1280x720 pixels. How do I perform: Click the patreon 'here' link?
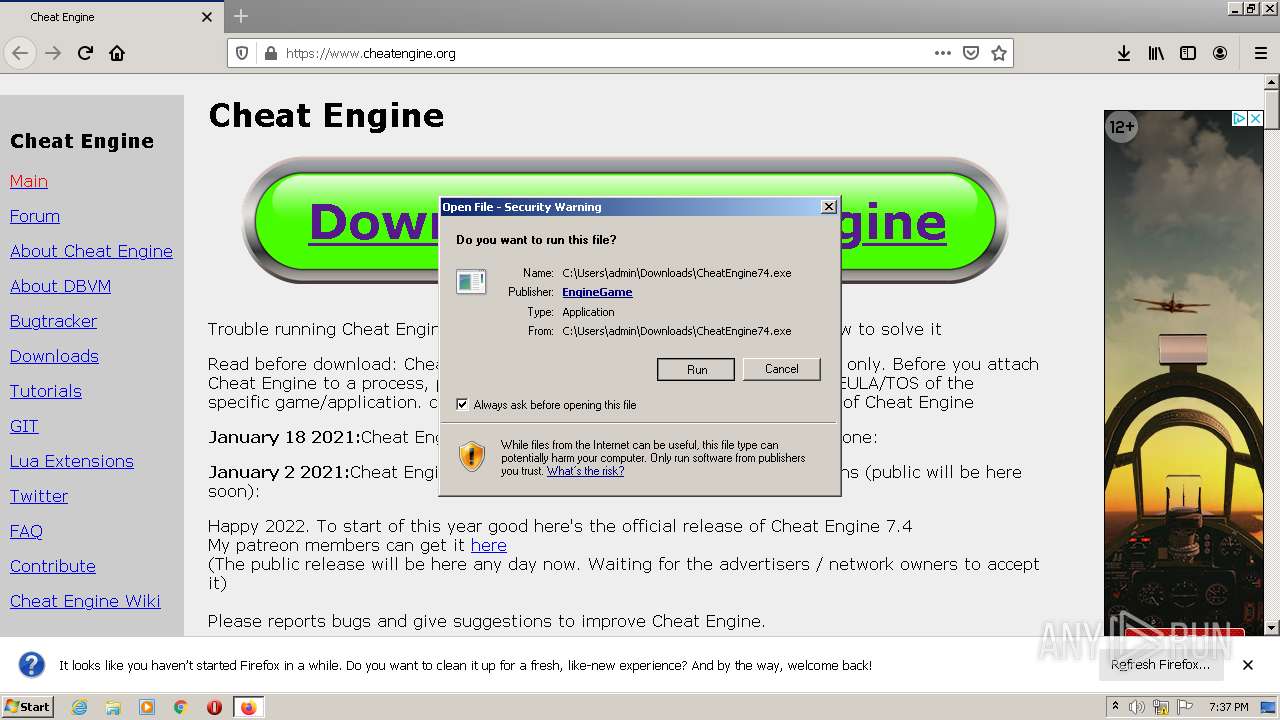[x=488, y=545]
